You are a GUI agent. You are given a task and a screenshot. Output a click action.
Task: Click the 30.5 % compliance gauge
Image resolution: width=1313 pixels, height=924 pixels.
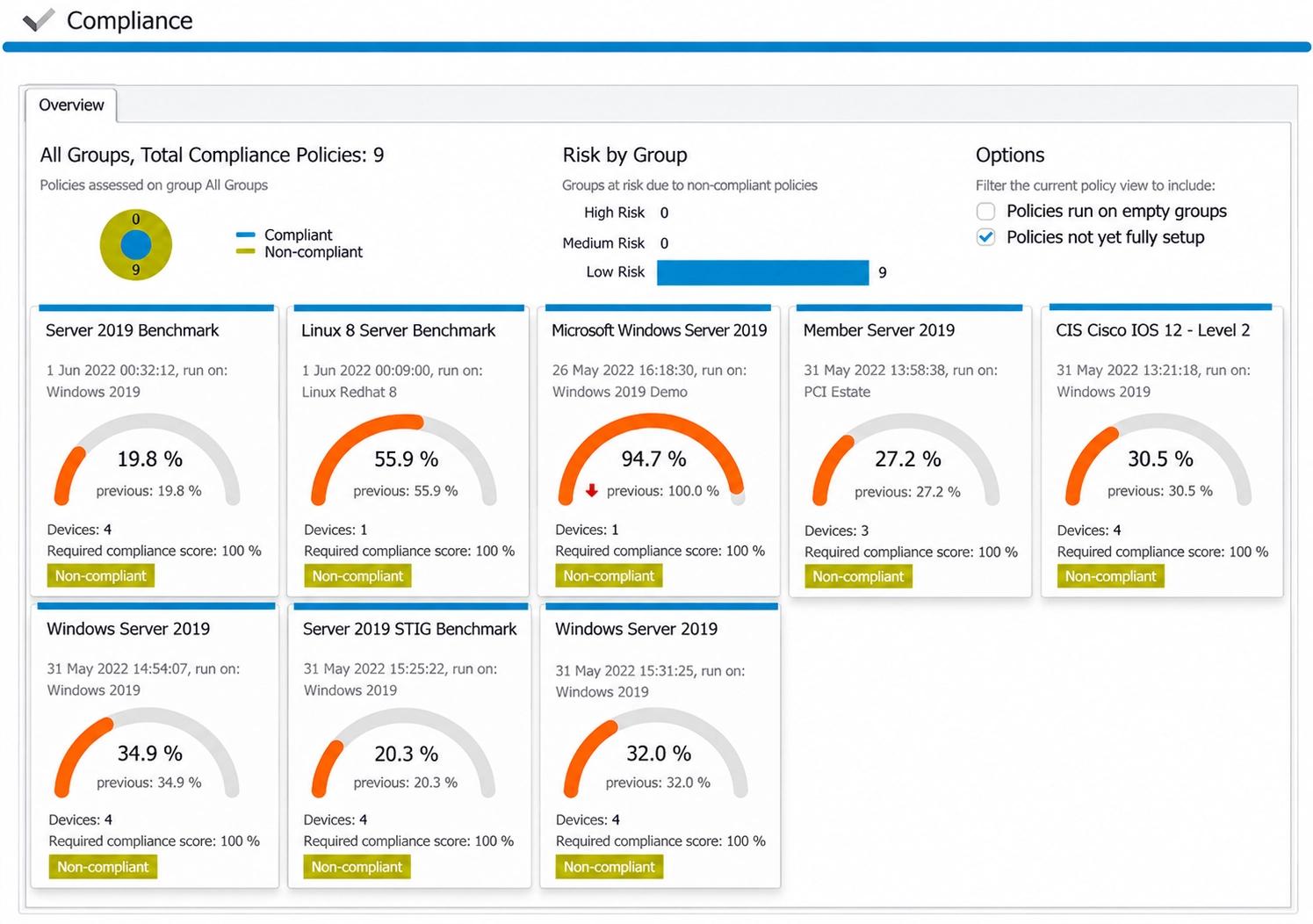(x=1158, y=460)
